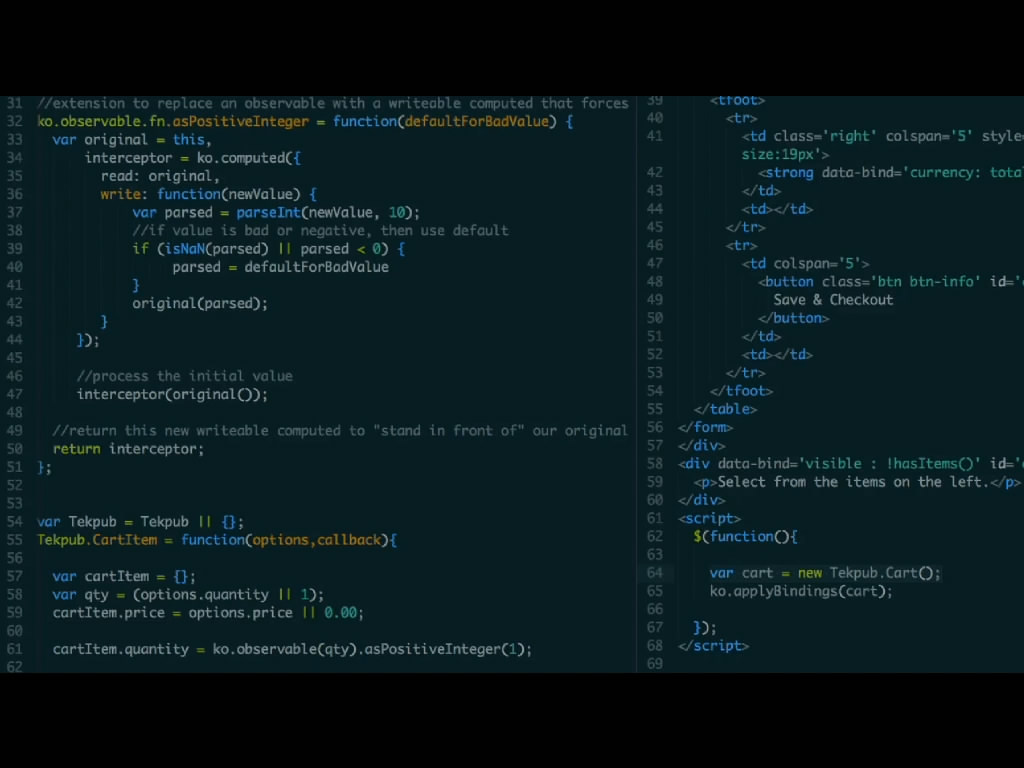Click "<button class='btn btn-info'" tag
This screenshot has width=1024, height=768.
pos(869,282)
